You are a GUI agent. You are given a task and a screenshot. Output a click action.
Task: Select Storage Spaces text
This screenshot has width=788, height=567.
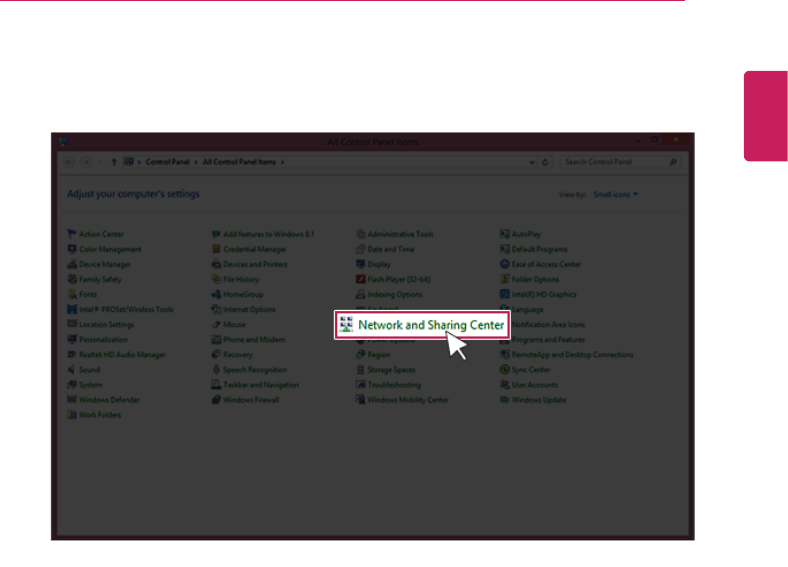click(391, 370)
